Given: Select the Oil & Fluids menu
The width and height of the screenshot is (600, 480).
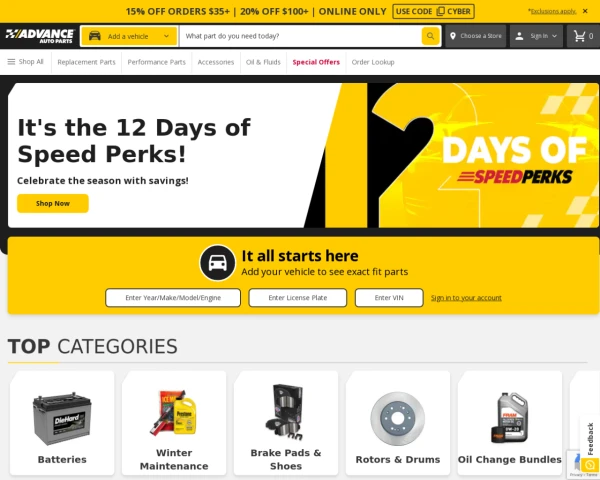Looking at the screenshot, I should 263,62.
